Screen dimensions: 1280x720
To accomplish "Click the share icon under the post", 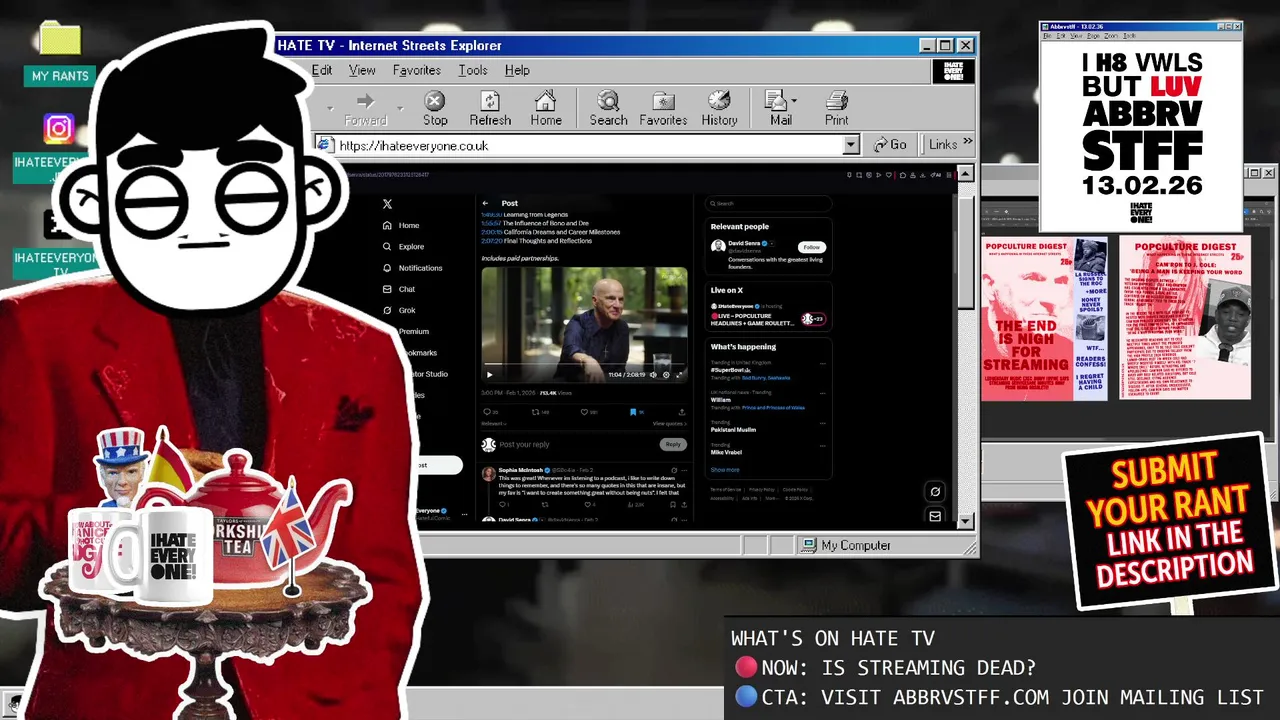I will (682, 412).
